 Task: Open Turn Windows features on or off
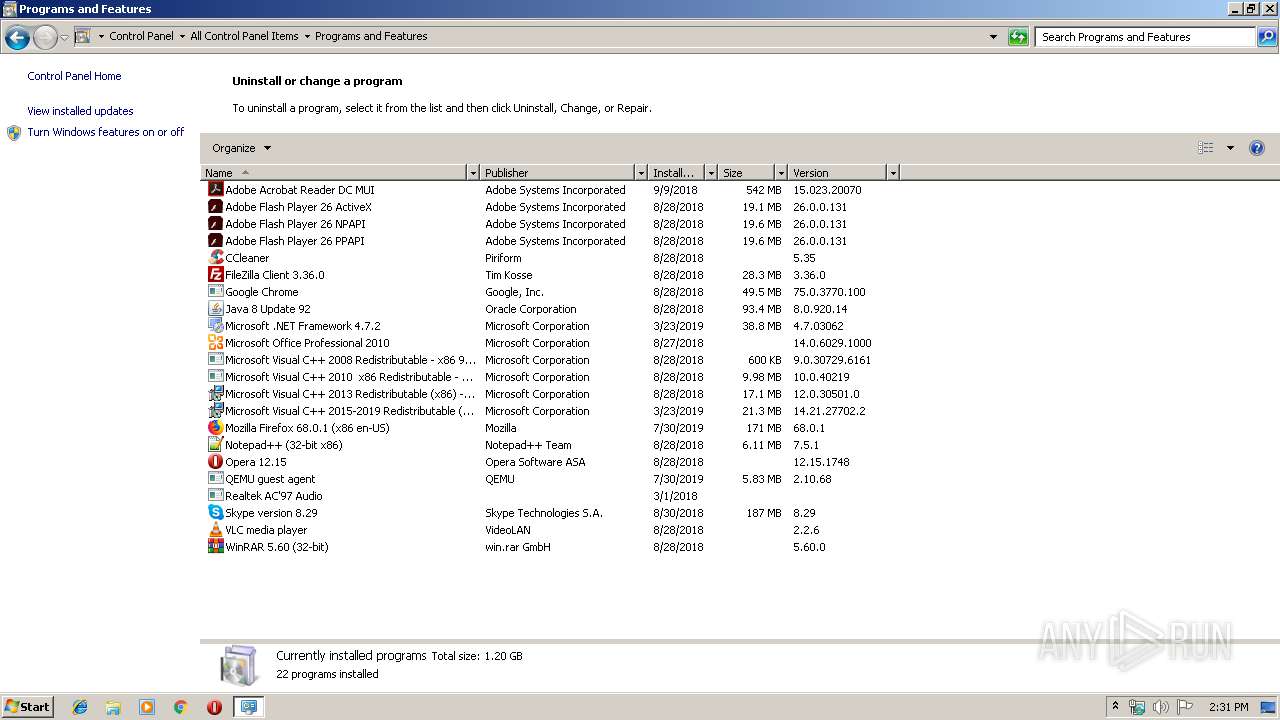[x=105, y=132]
